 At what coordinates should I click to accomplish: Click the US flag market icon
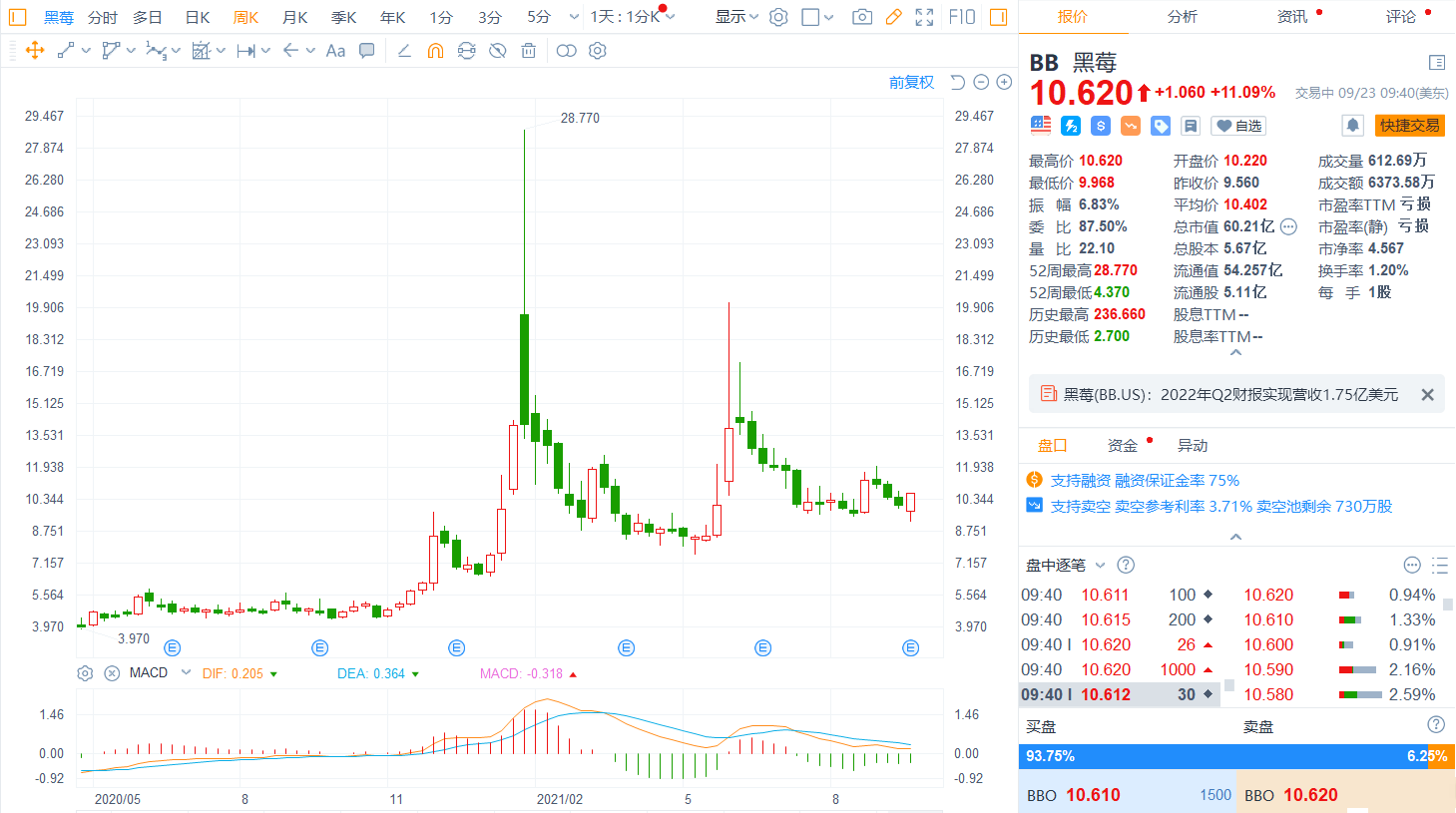[x=1041, y=125]
